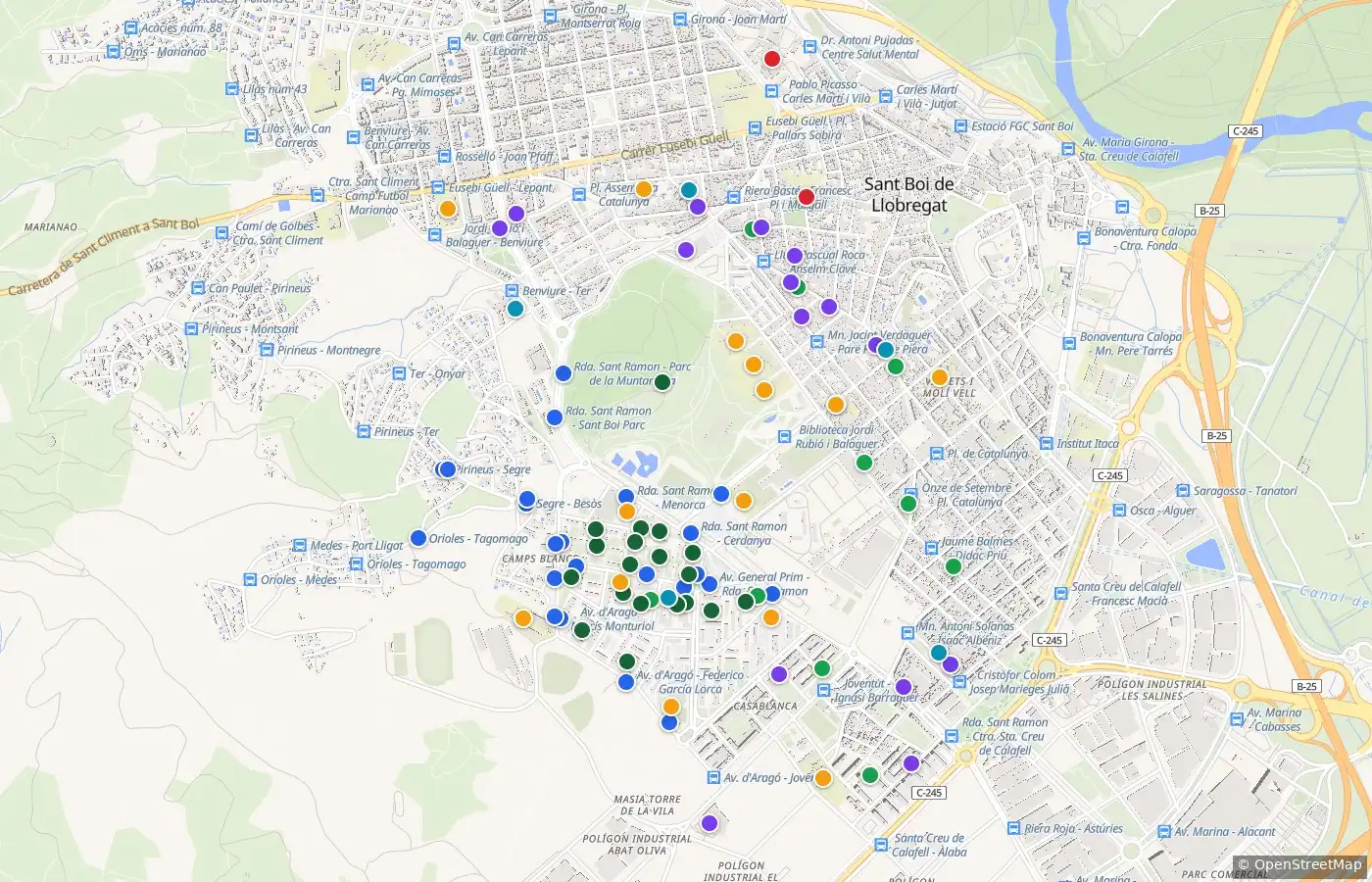Select the Biblioteca Jordi Rubió i Balaguer stop icon
The width and height of the screenshot is (1372, 882).
point(784,436)
